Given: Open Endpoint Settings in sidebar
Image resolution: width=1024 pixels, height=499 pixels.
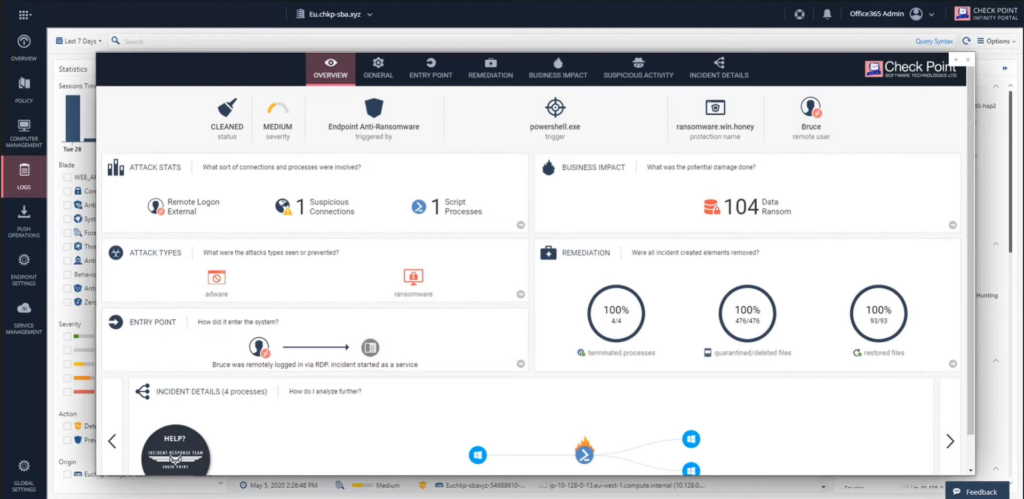Looking at the screenshot, I should click(x=24, y=269).
